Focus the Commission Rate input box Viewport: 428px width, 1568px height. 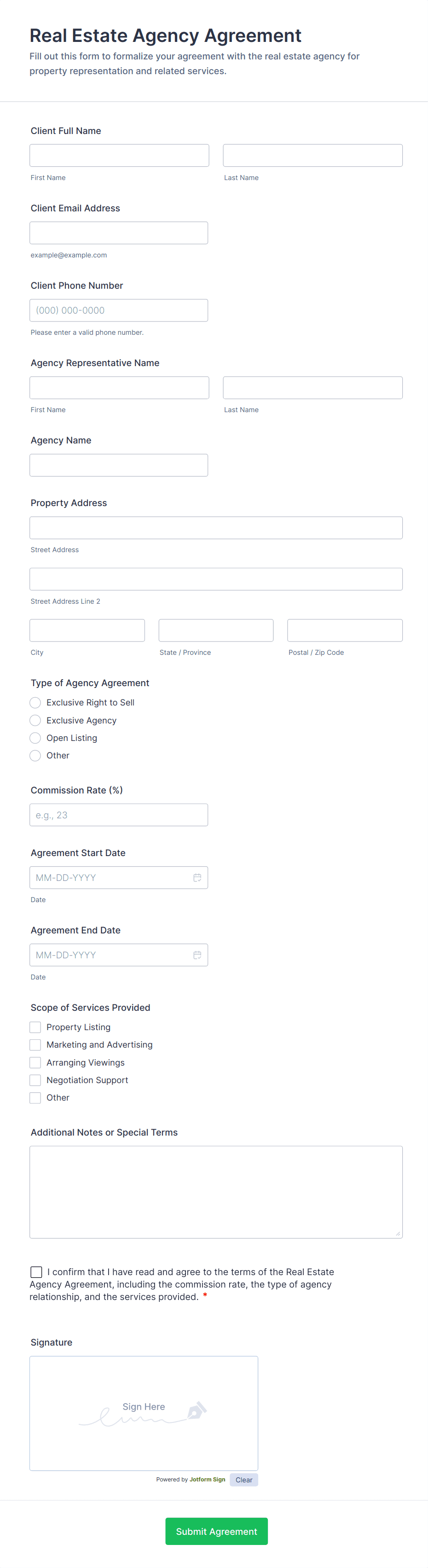[119, 815]
